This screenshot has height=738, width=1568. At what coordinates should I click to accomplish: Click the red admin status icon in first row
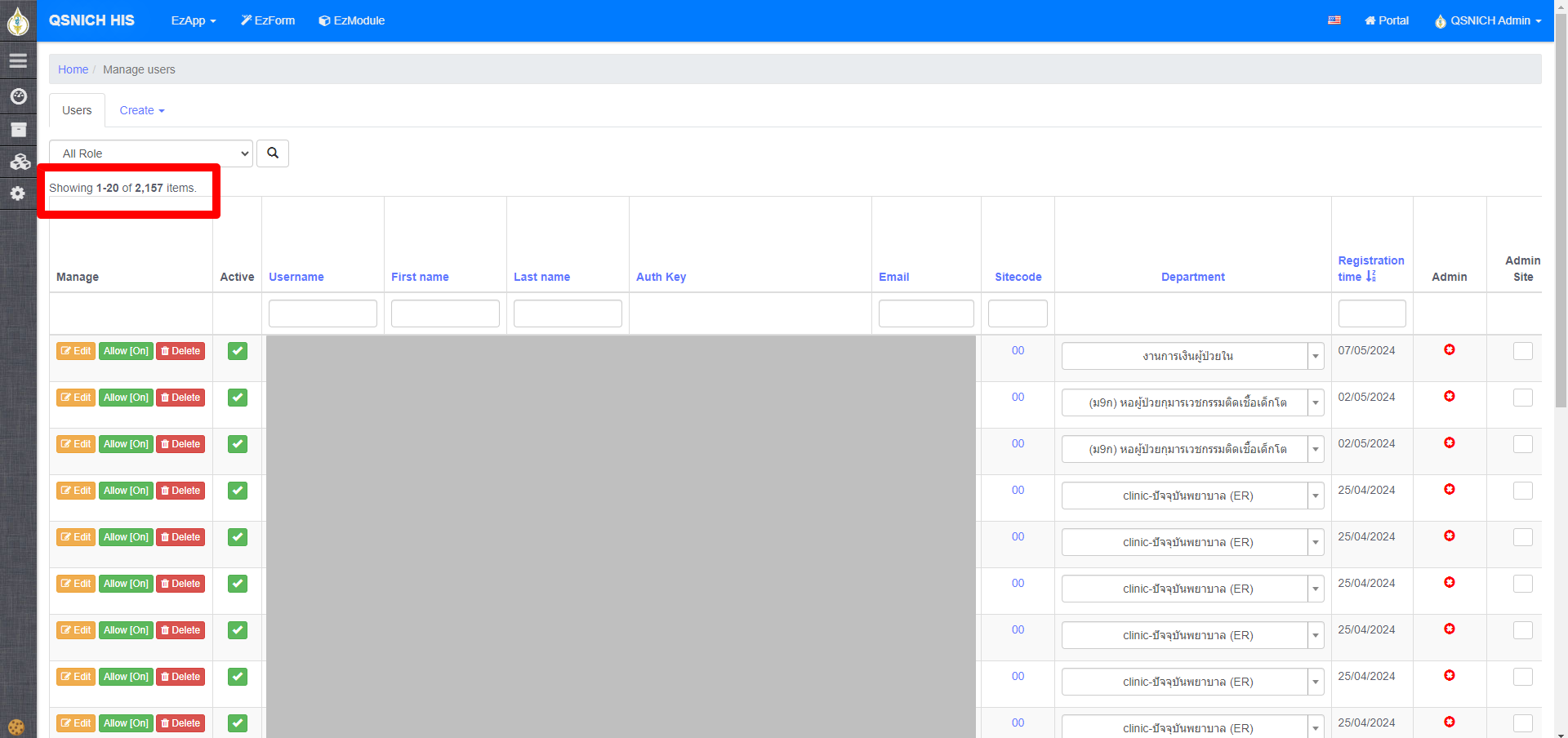(1449, 350)
